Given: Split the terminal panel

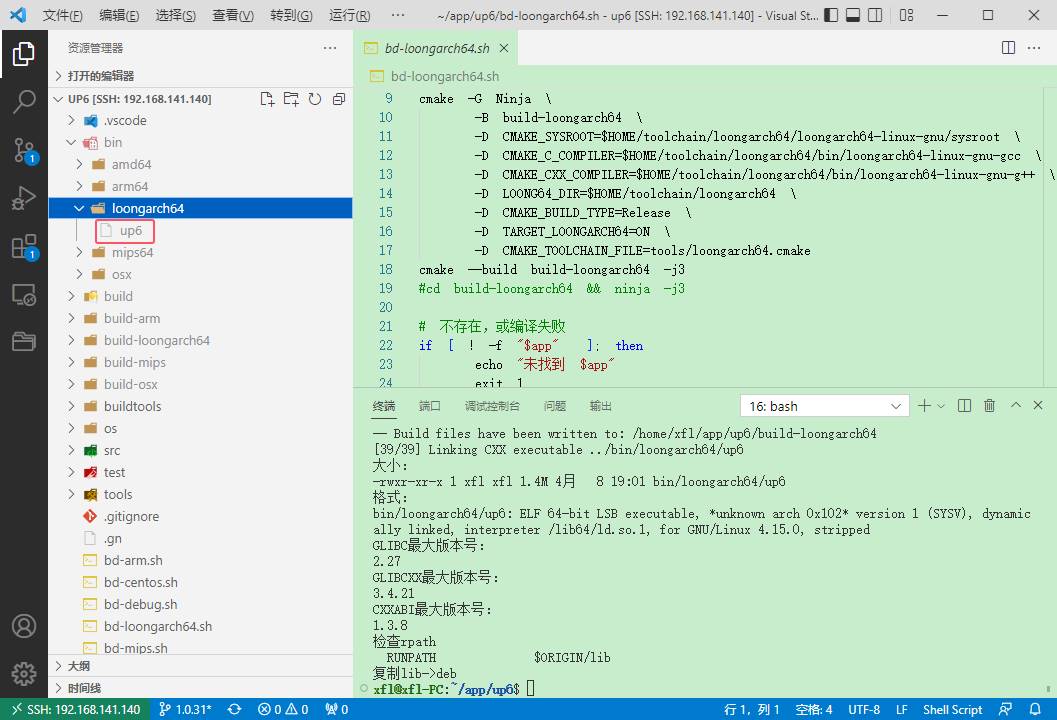Looking at the screenshot, I should pos(964,405).
